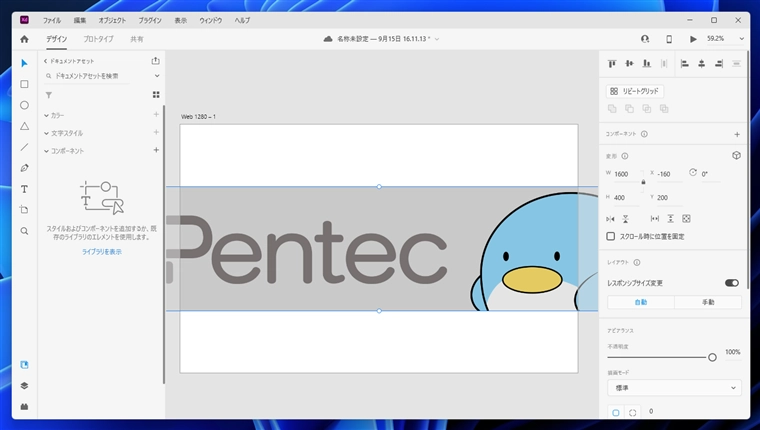This screenshot has width=760, height=430.
Task: Click the rotation icon
Action: point(693,173)
